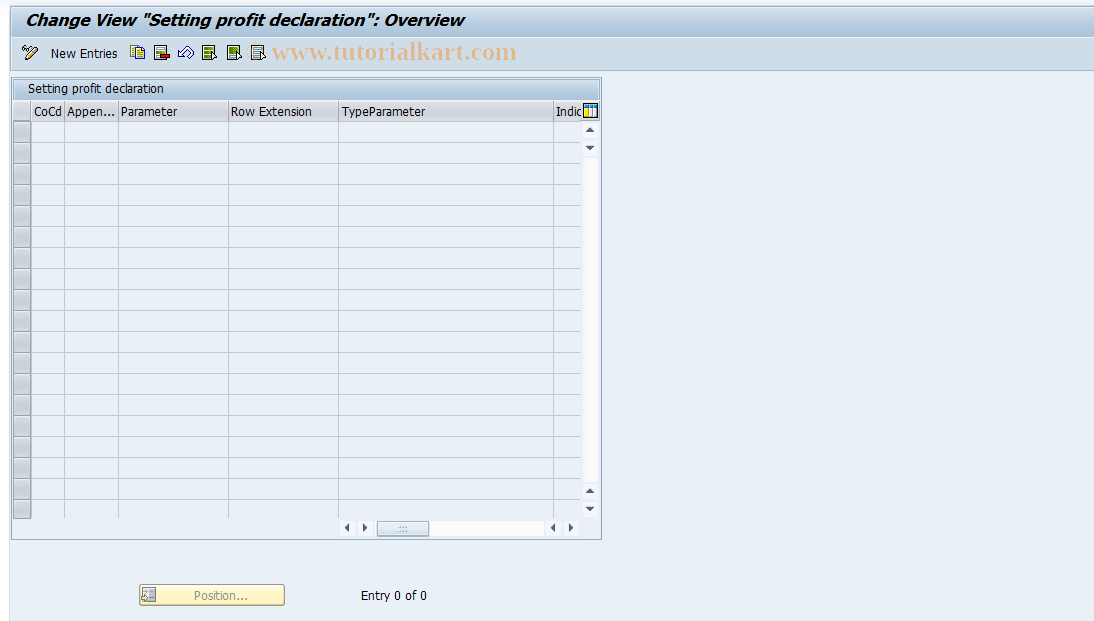Click the Row Extension column header
The width and height of the screenshot is (1094, 621).
283,112
